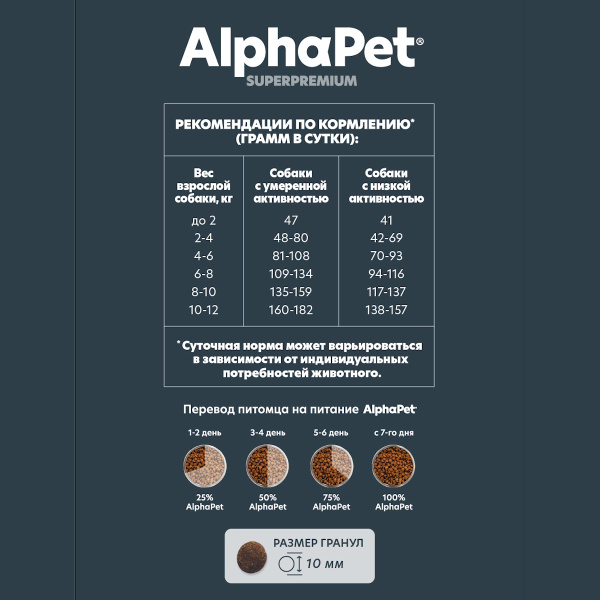Select the 25% AlphaPet bowl image
The width and height of the screenshot is (600, 600).
click(205, 466)
